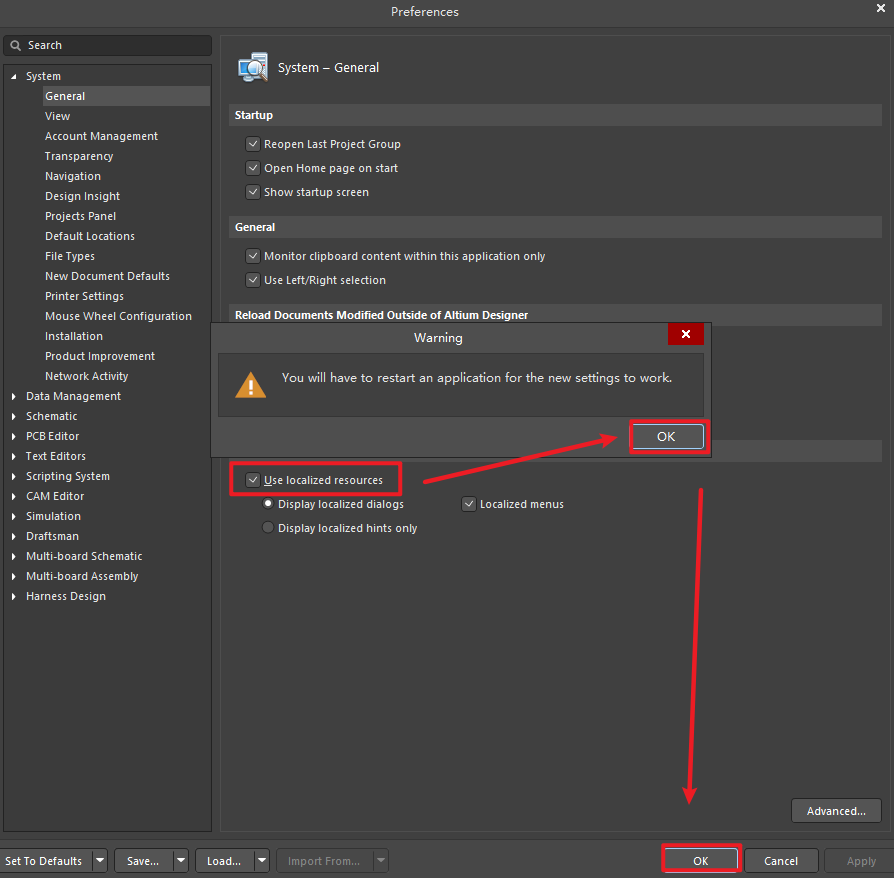Click the System General header icon
The height and width of the screenshot is (878, 894).
click(252, 67)
